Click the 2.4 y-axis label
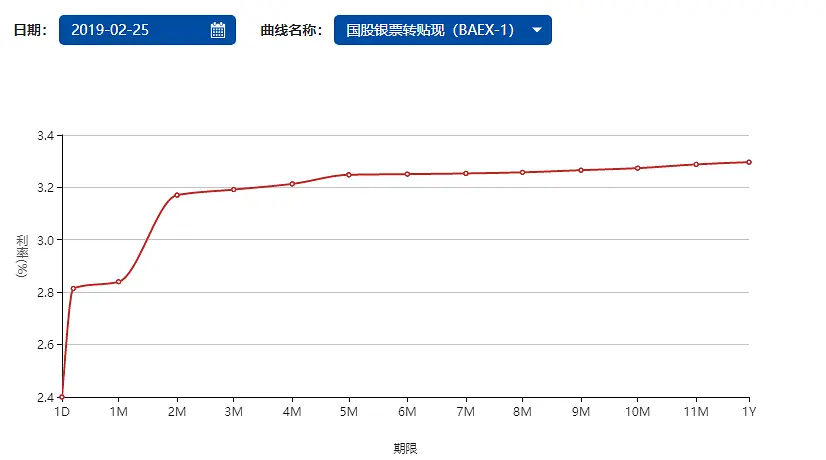This screenshot has height=460, width=826. 45,397
